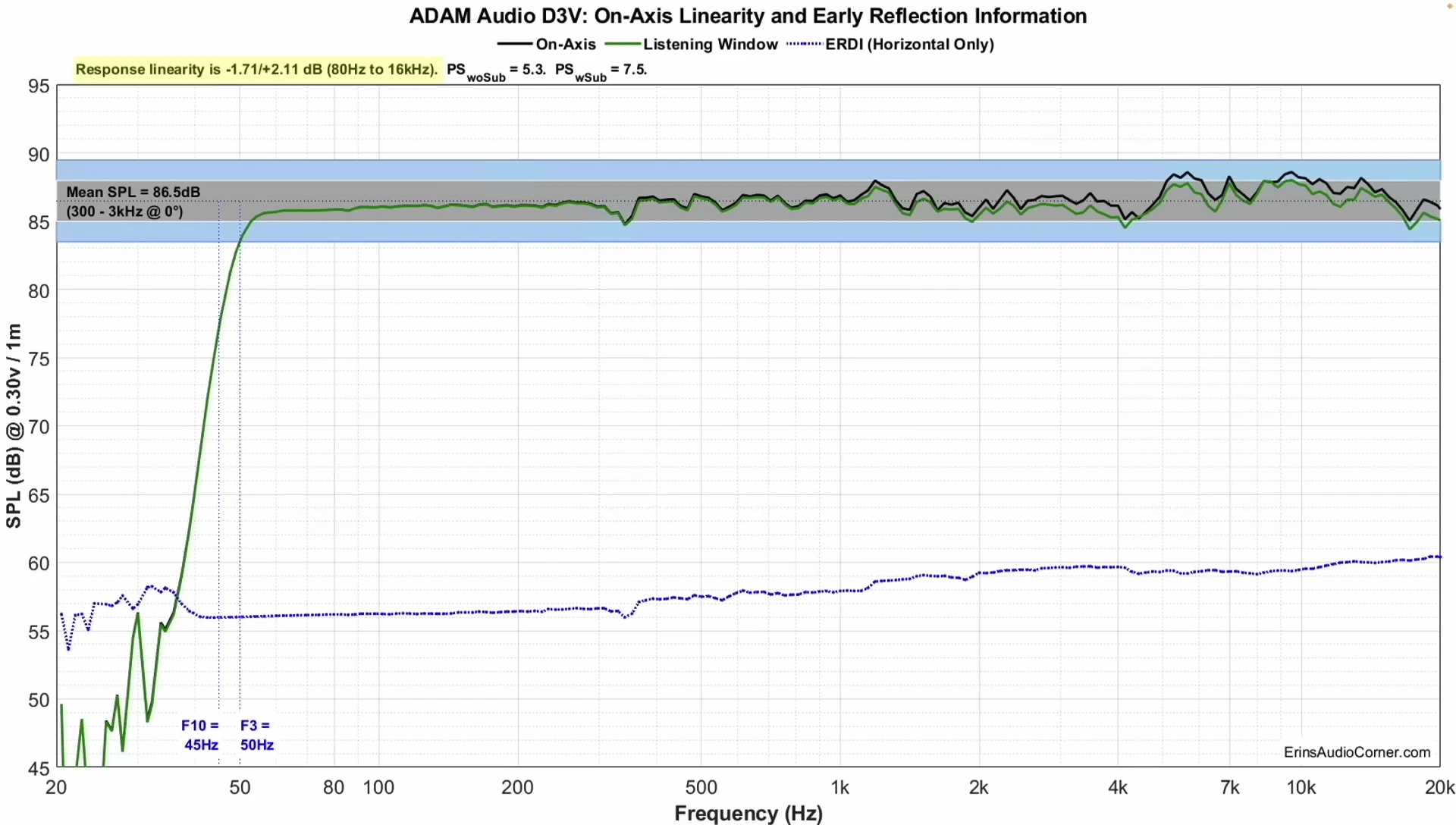
Task: Click the 500 tick on the frequency axis
Action: (701, 787)
